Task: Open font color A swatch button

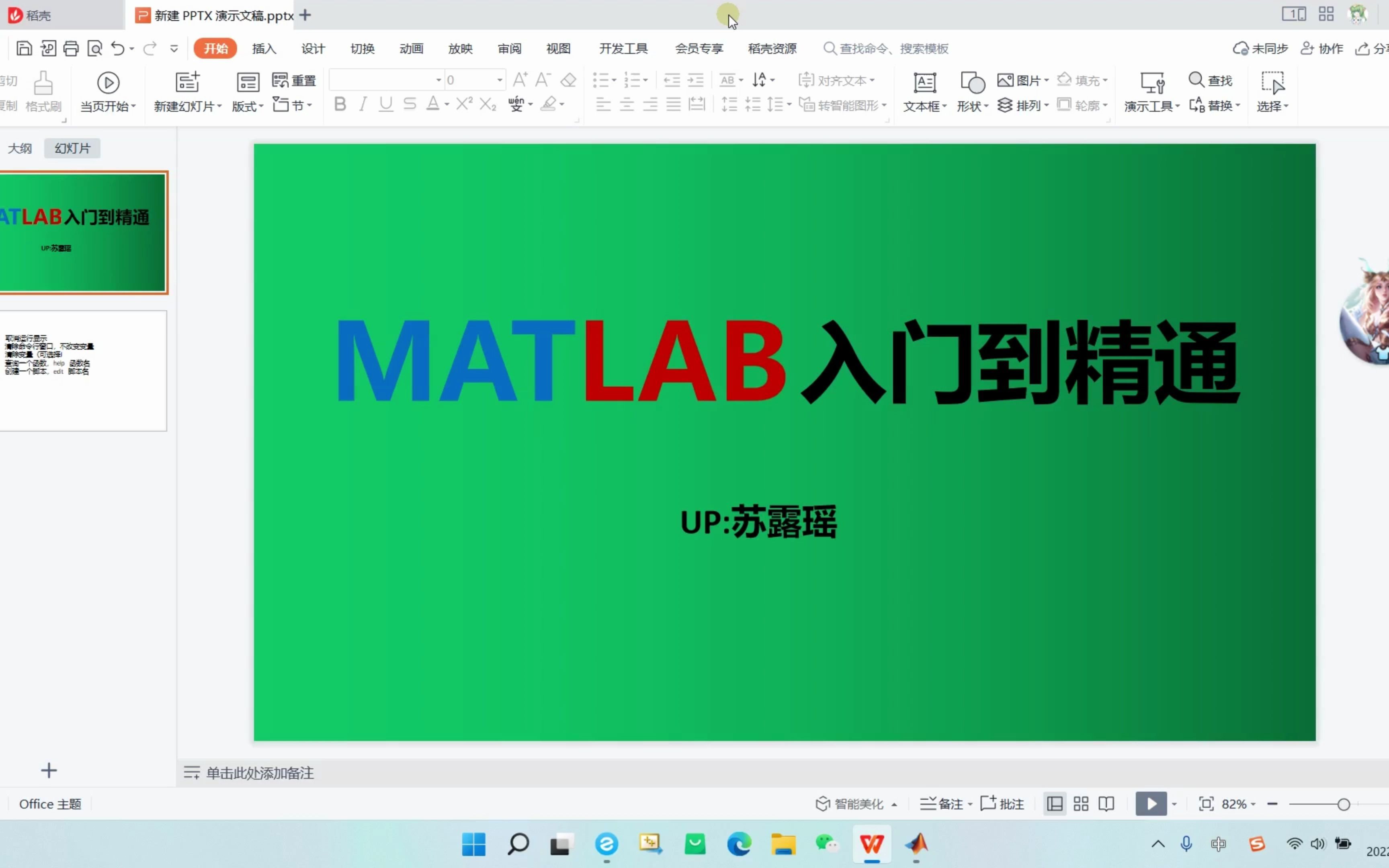Action: 433,104
